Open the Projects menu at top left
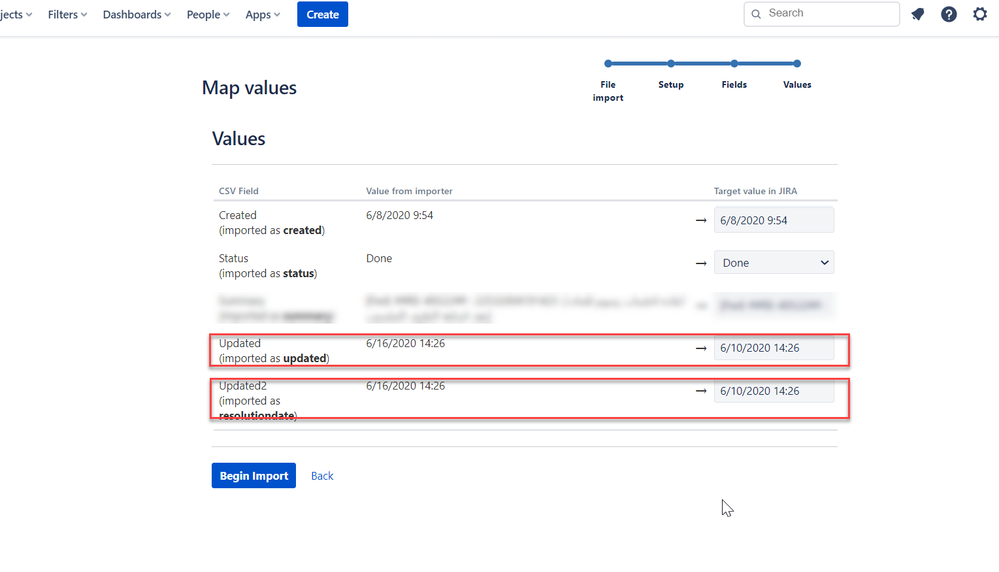 (x=16, y=14)
